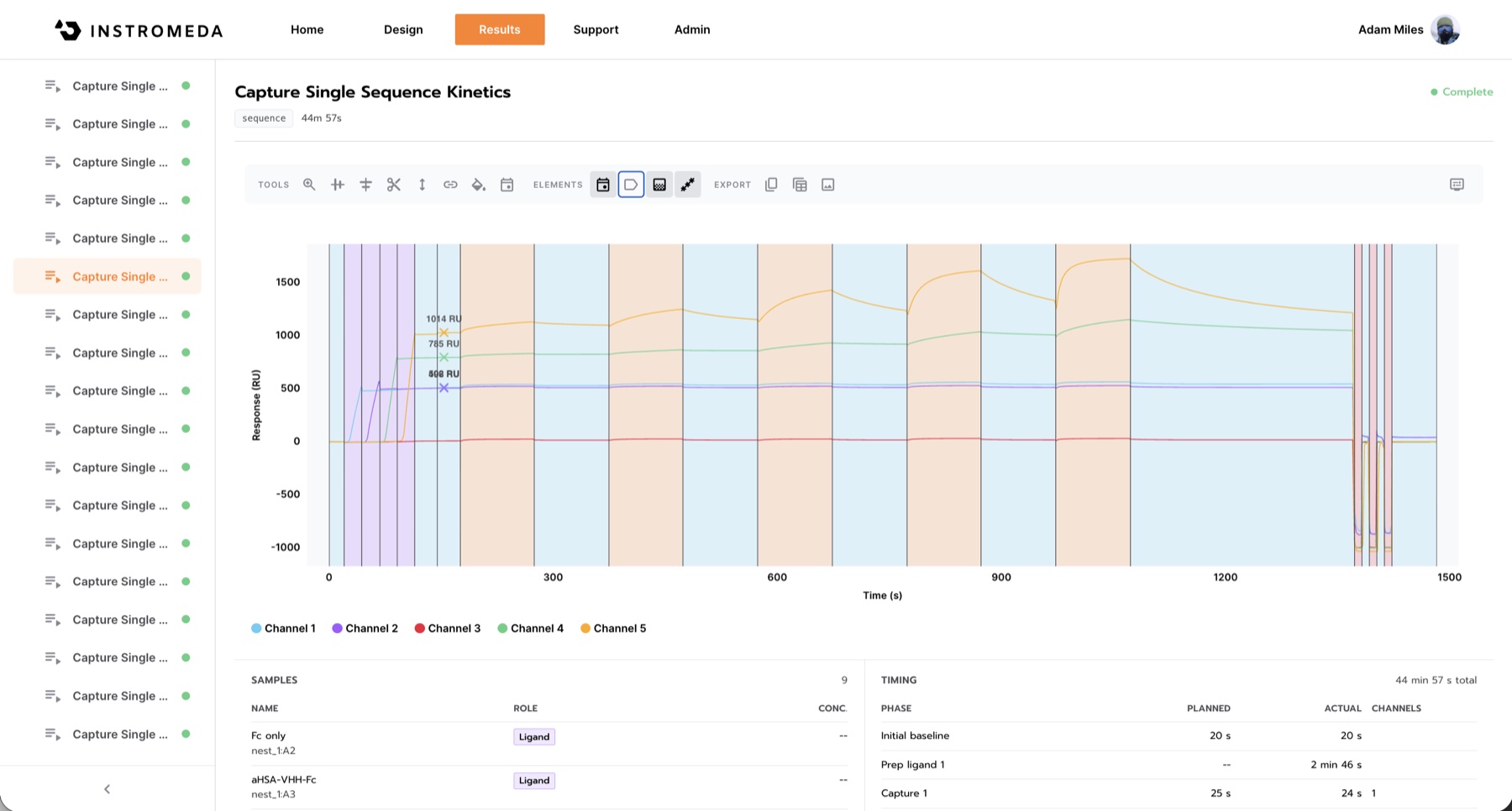This screenshot has width=1512, height=811.
Task: Open the Home tab
Action: click(x=307, y=29)
